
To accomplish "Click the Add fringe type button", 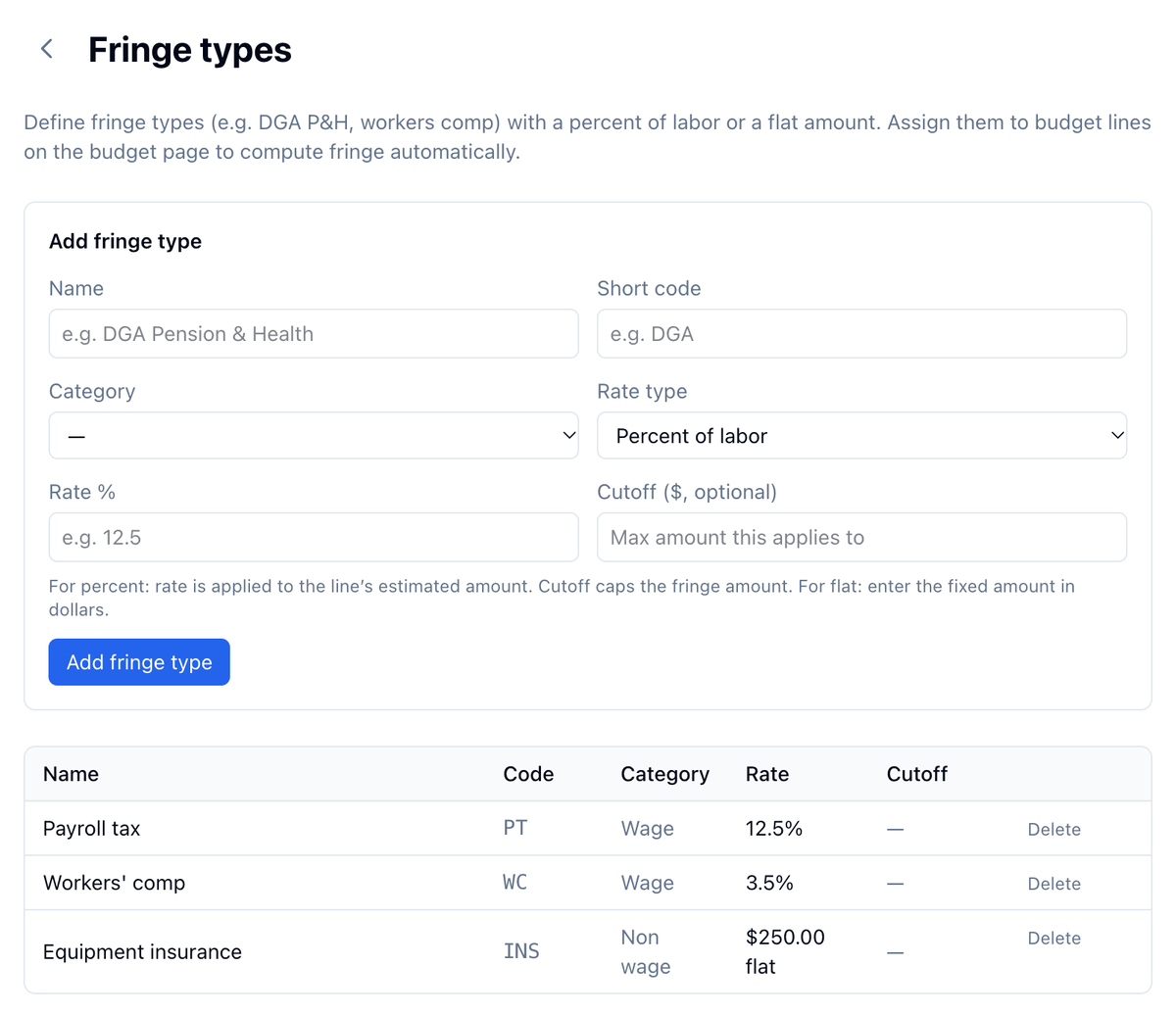I will coord(139,662).
